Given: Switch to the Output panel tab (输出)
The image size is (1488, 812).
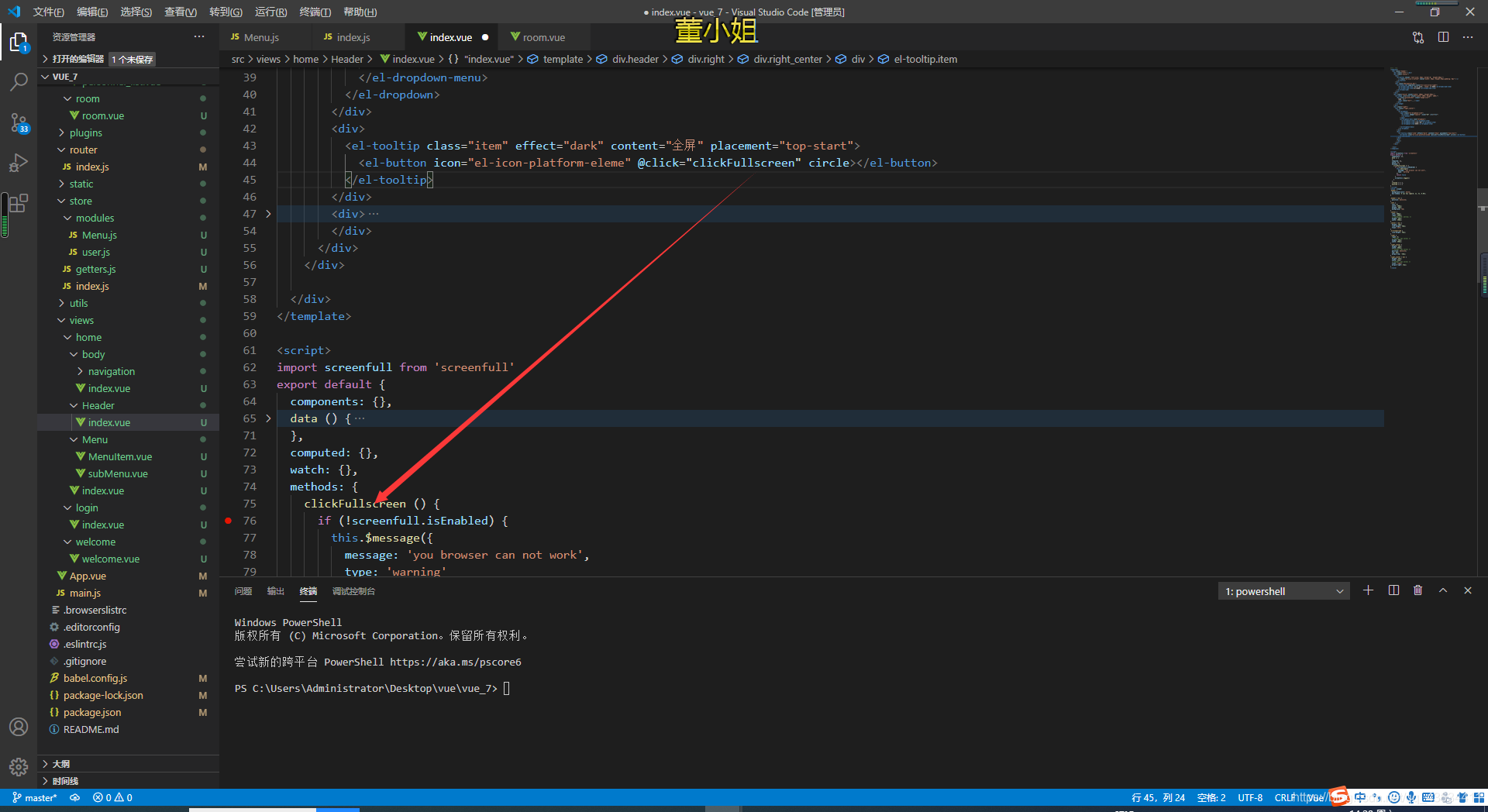Looking at the screenshot, I should pos(276,591).
